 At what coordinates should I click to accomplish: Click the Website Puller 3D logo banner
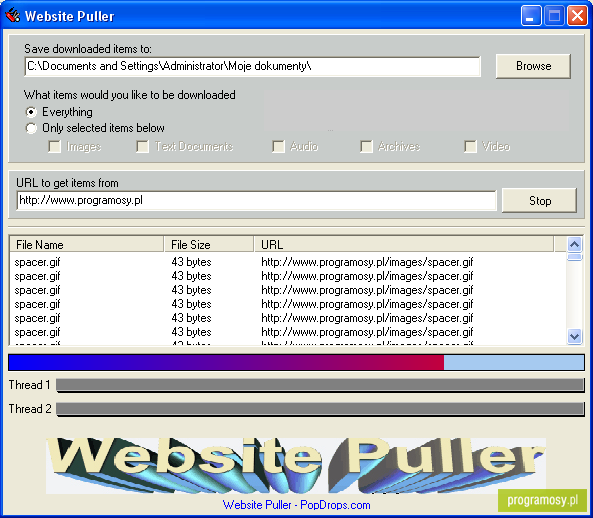296,465
